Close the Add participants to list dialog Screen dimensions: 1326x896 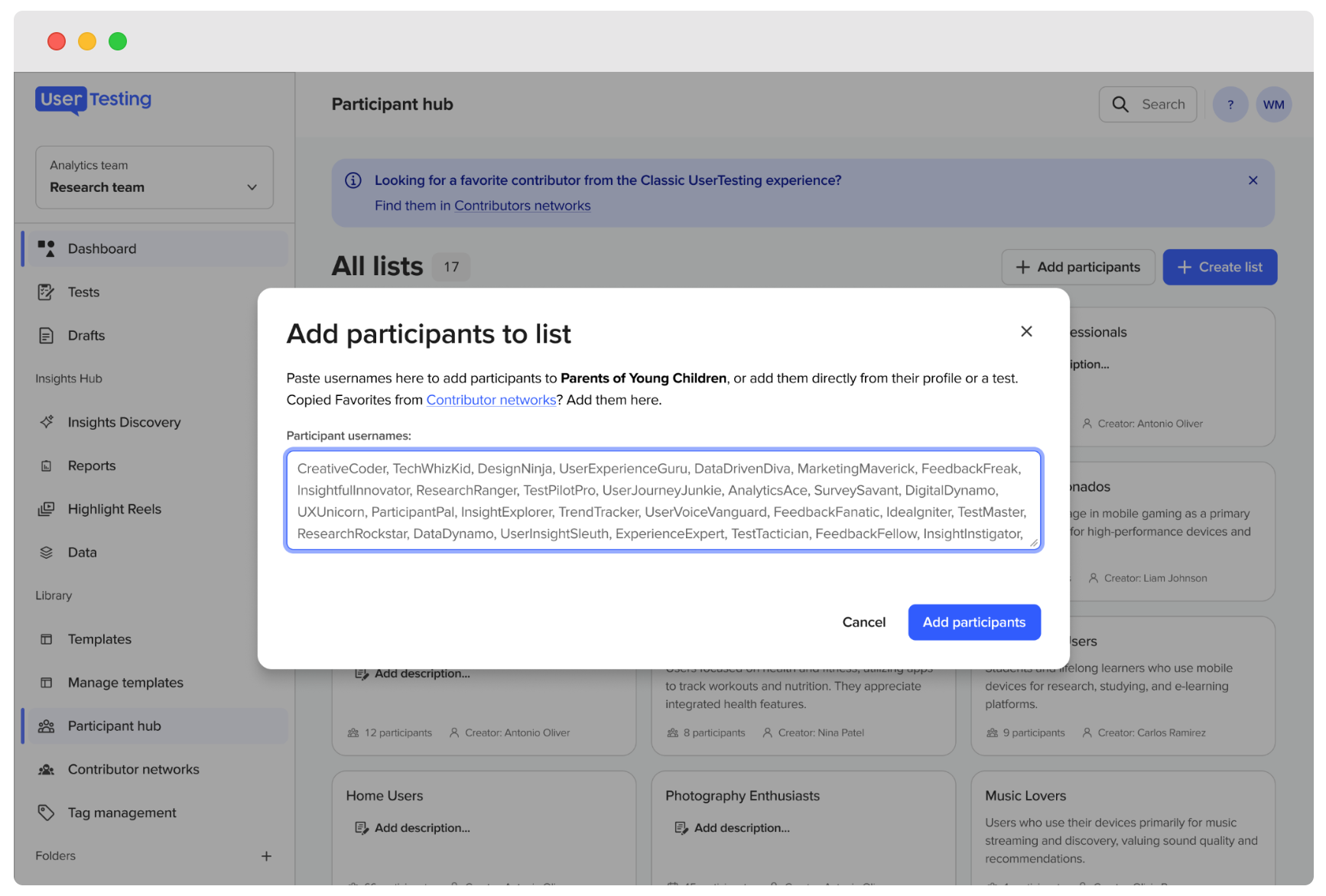(x=1026, y=331)
